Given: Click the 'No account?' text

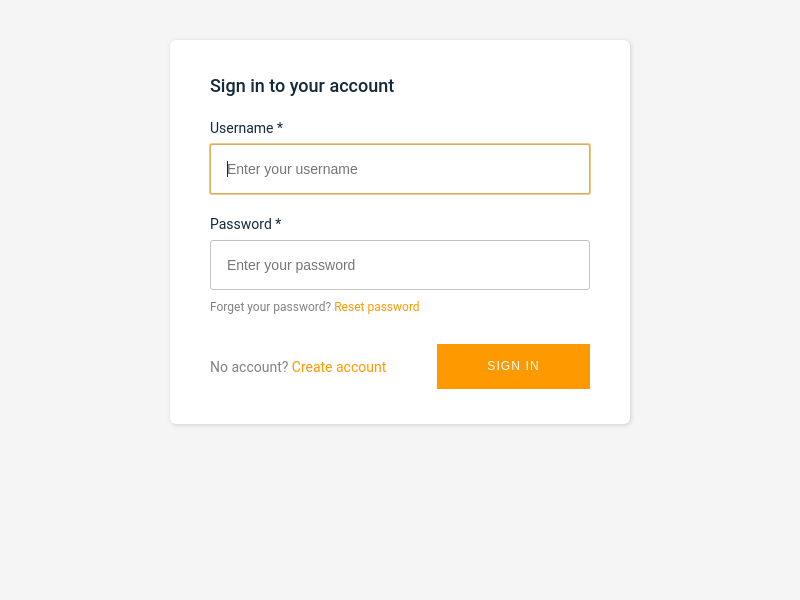Looking at the screenshot, I should (249, 367).
